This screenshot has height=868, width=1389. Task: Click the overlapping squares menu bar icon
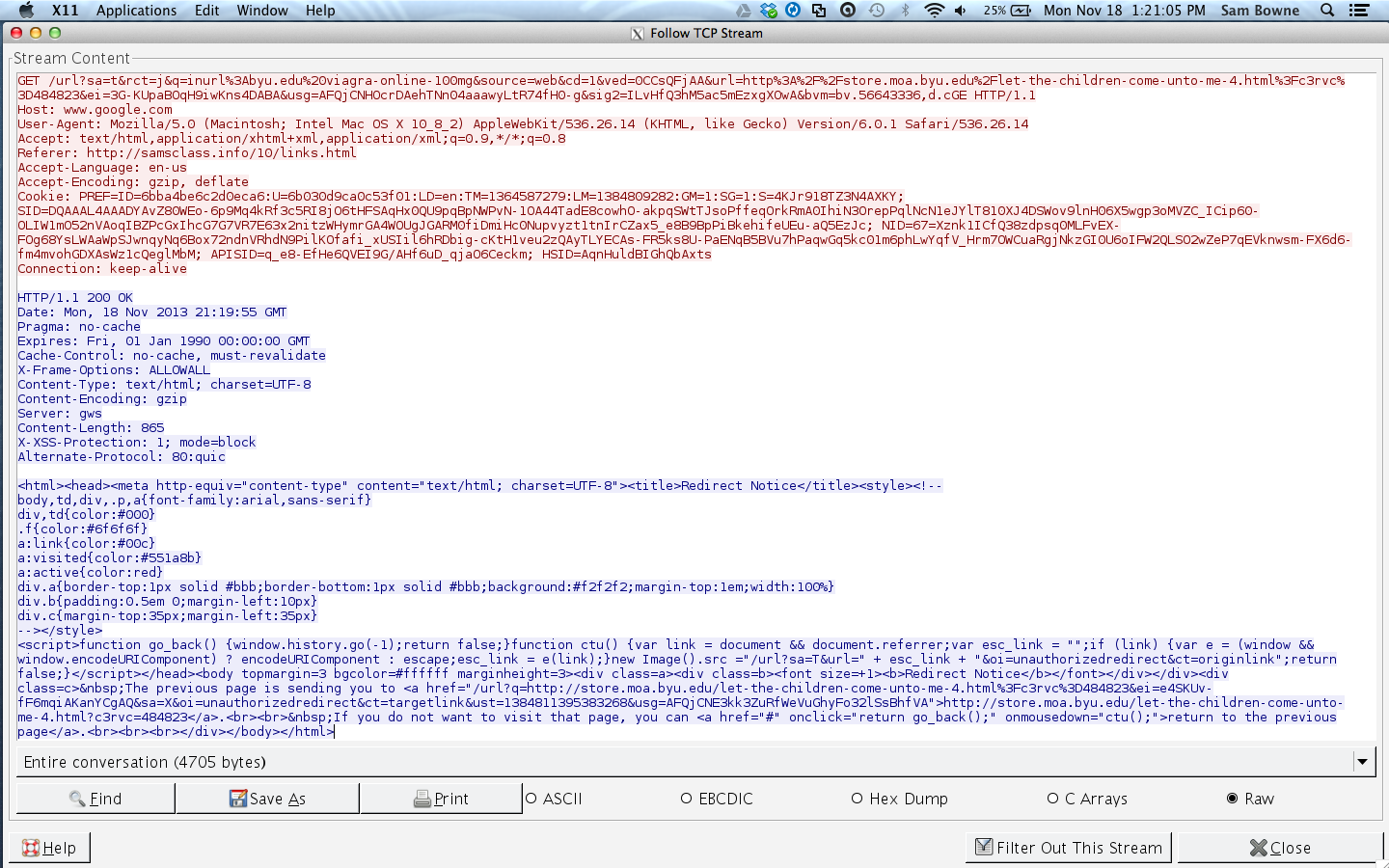[x=819, y=11]
